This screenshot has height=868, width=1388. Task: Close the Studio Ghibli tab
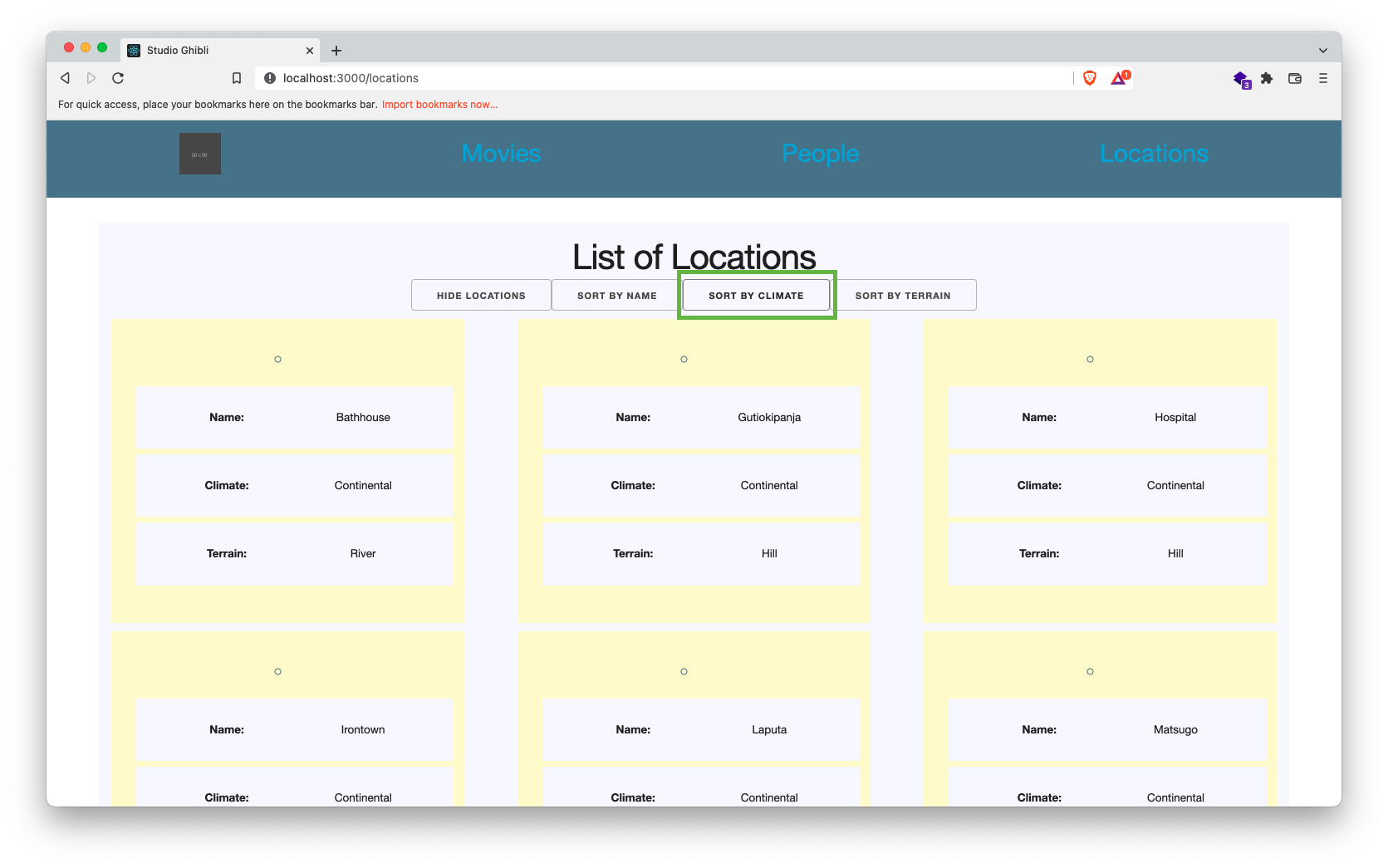click(310, 51)
